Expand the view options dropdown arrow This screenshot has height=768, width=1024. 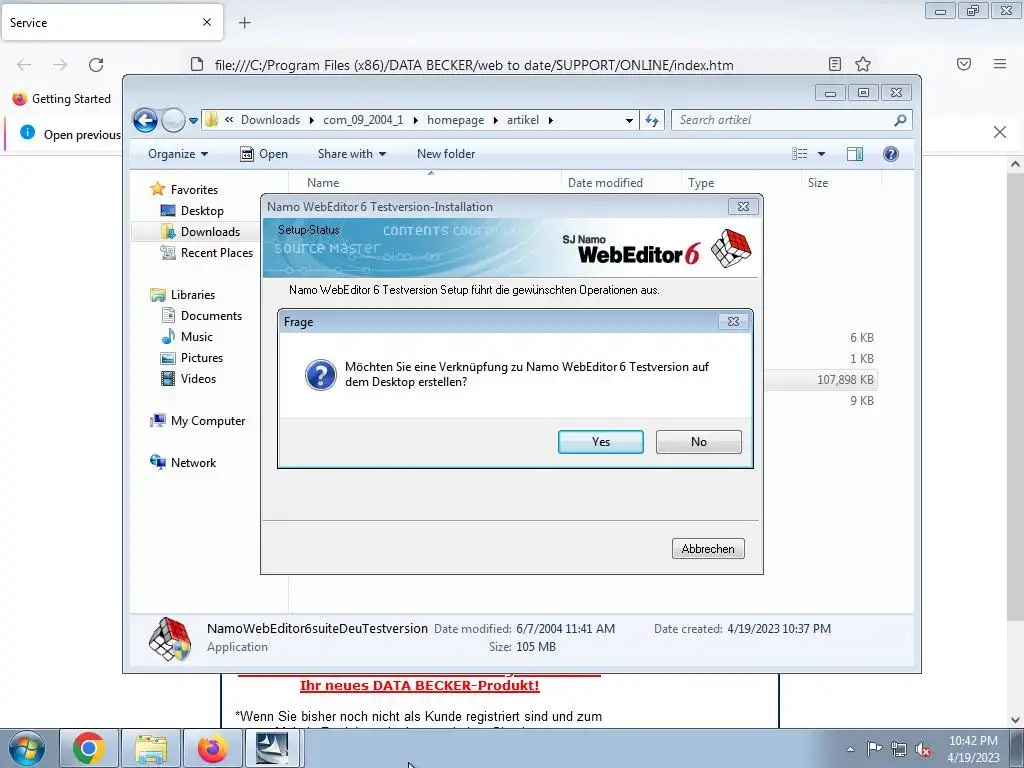point(822,154)
